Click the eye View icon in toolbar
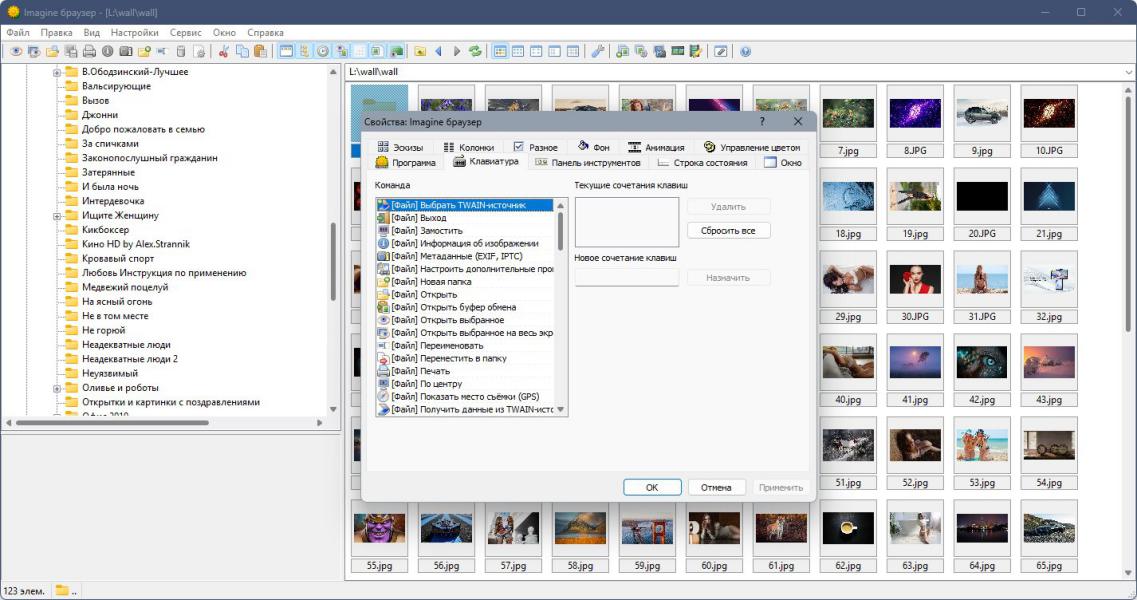Viewport: 1137px width, 600px height. point(16,51)
